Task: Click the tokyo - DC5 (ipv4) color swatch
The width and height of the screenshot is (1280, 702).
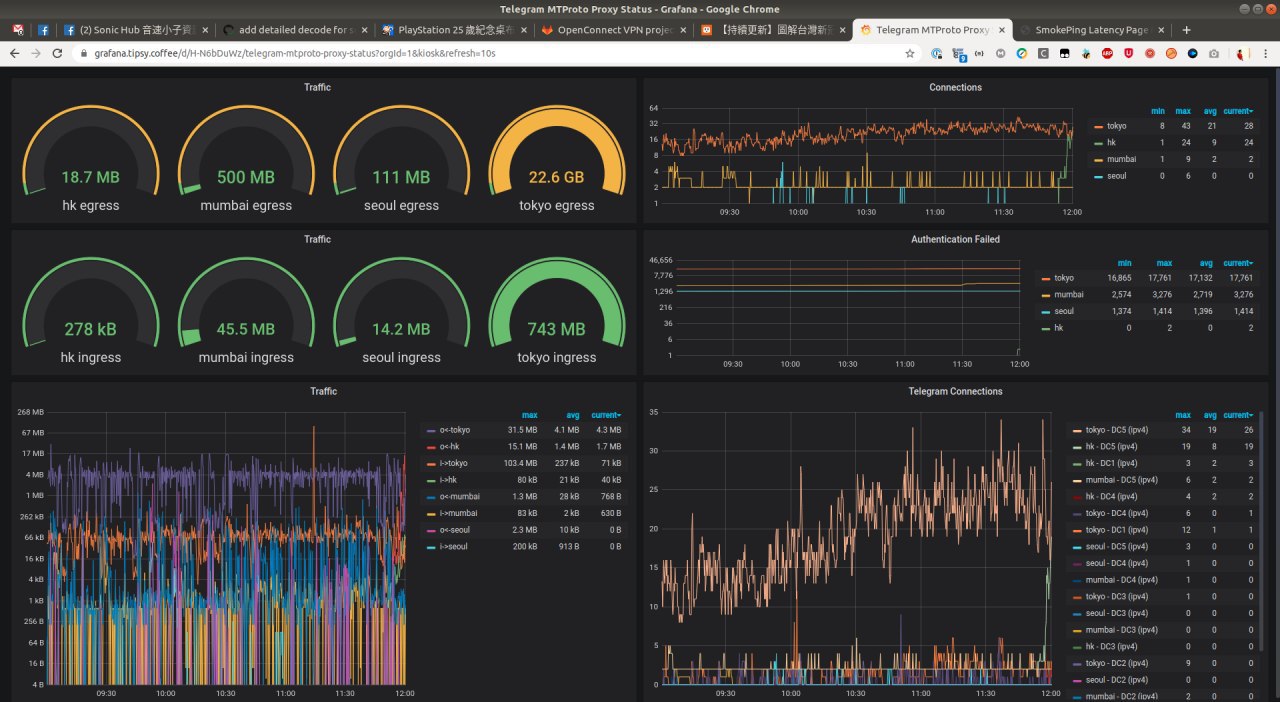Action: tap(1077, 431)
